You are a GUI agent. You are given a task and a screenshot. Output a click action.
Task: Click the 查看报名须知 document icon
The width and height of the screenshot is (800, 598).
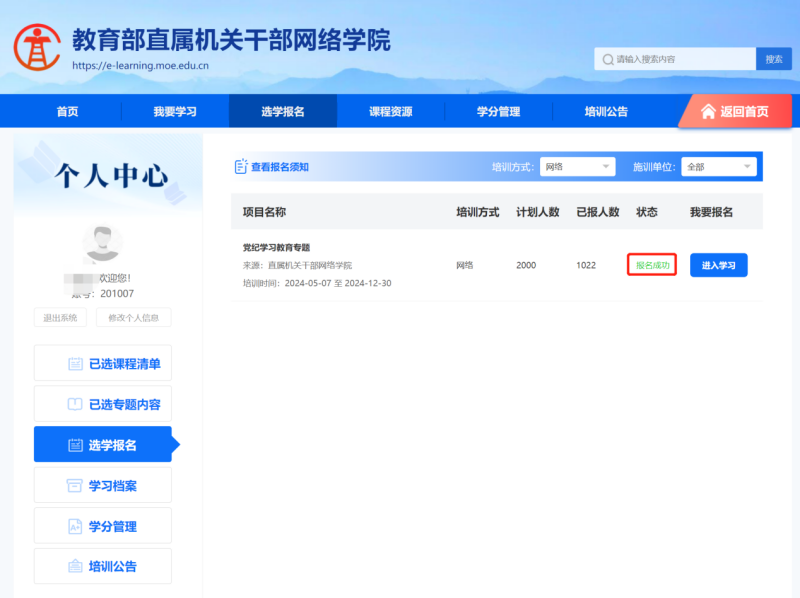tap(240, 167)
